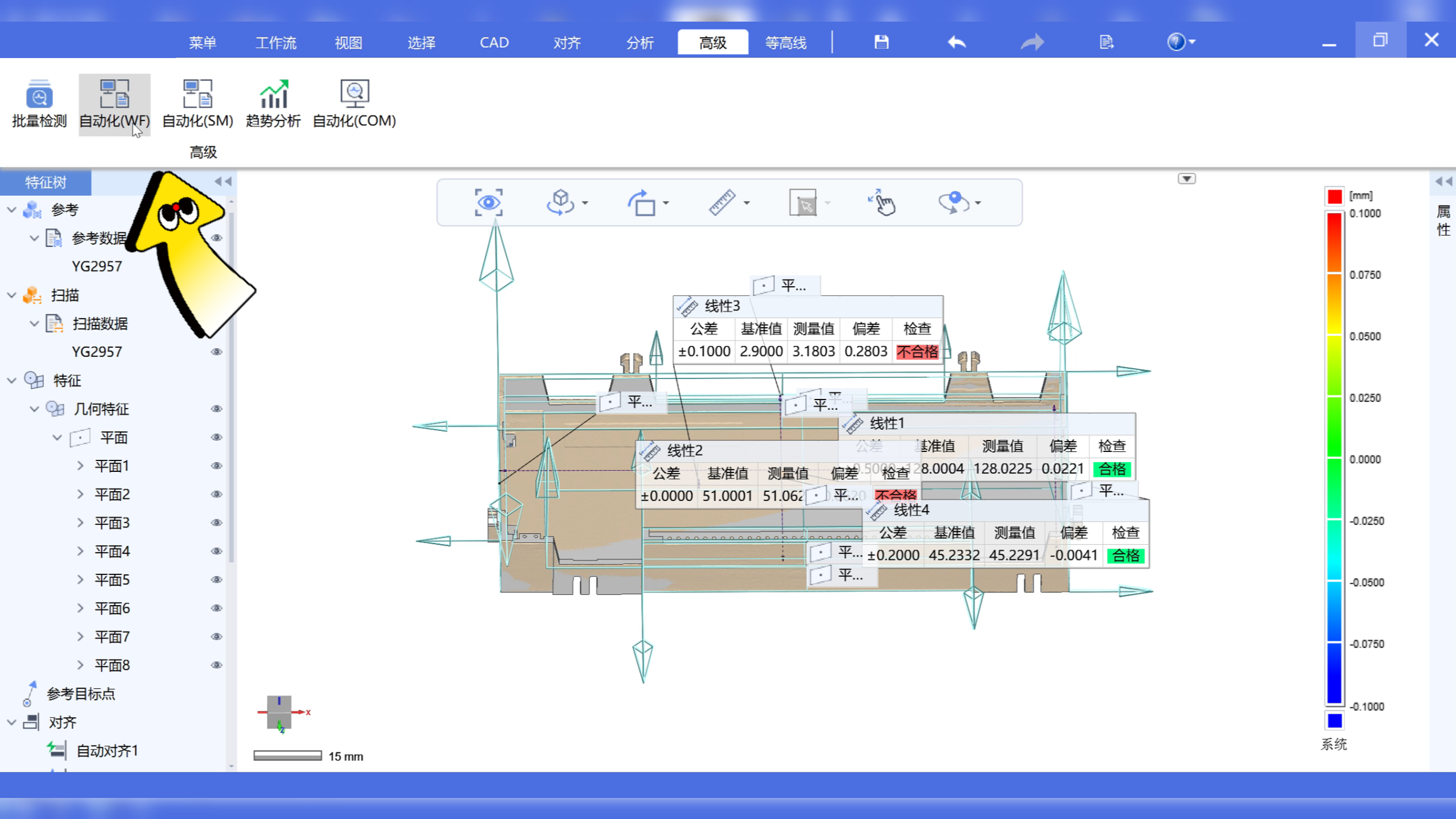Toggle visibility of 几何特征
Viewport: 1456px width, 819px height.
[217, 409]
